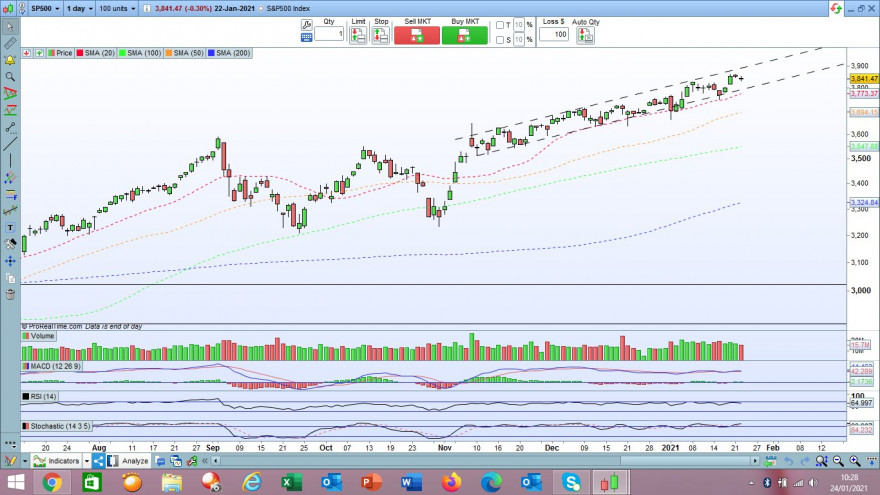Click the horizontal scrollbar left arrow
Screen dimensions: 880x495
point(216,461)
